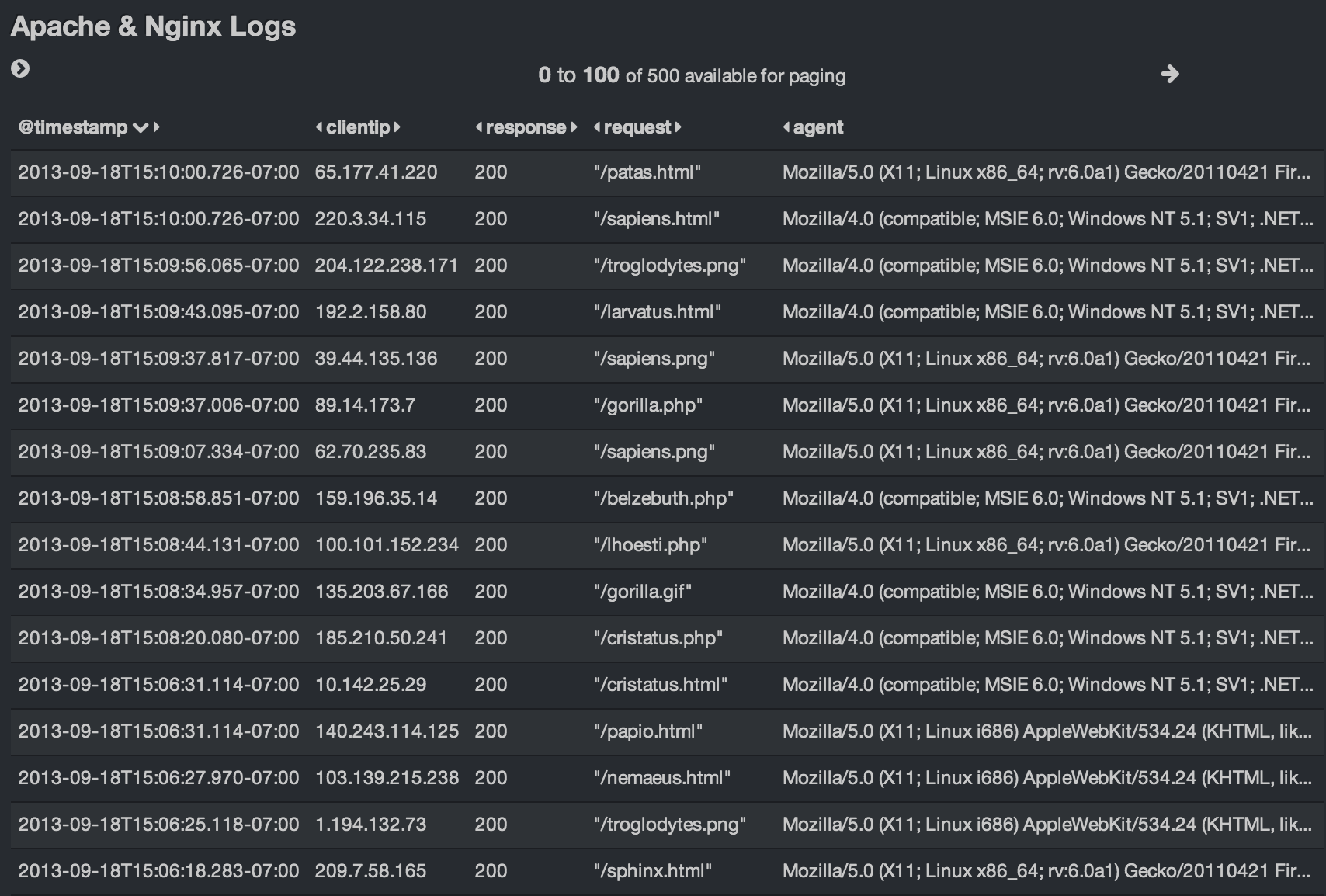This screenshot has width=1326, height=896.
Task: Sort by the @timestamp column header
Action: pyautogui.click(x=73, y=127)
